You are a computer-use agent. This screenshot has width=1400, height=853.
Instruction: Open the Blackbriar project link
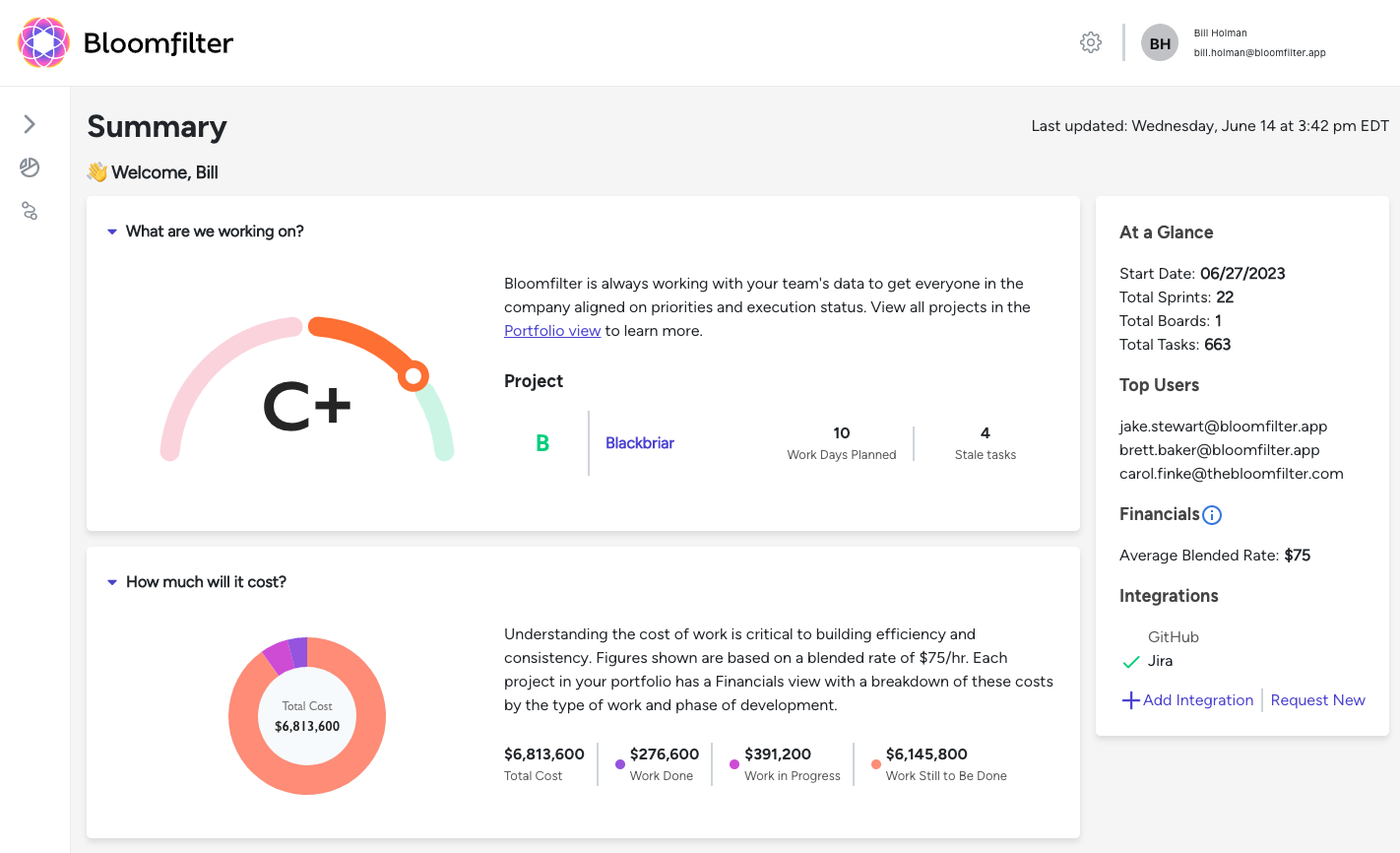[x=640, y=443]
